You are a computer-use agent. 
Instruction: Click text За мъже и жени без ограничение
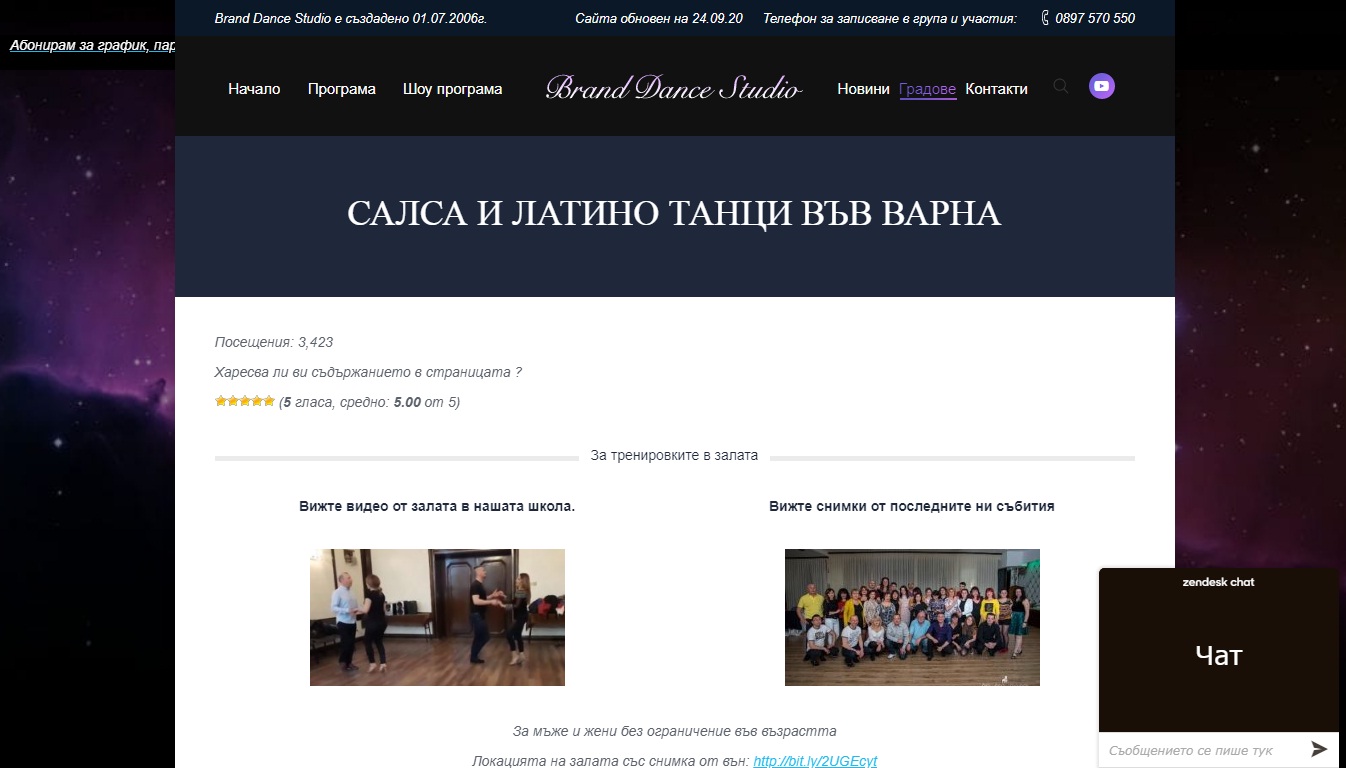click(674, 731)
